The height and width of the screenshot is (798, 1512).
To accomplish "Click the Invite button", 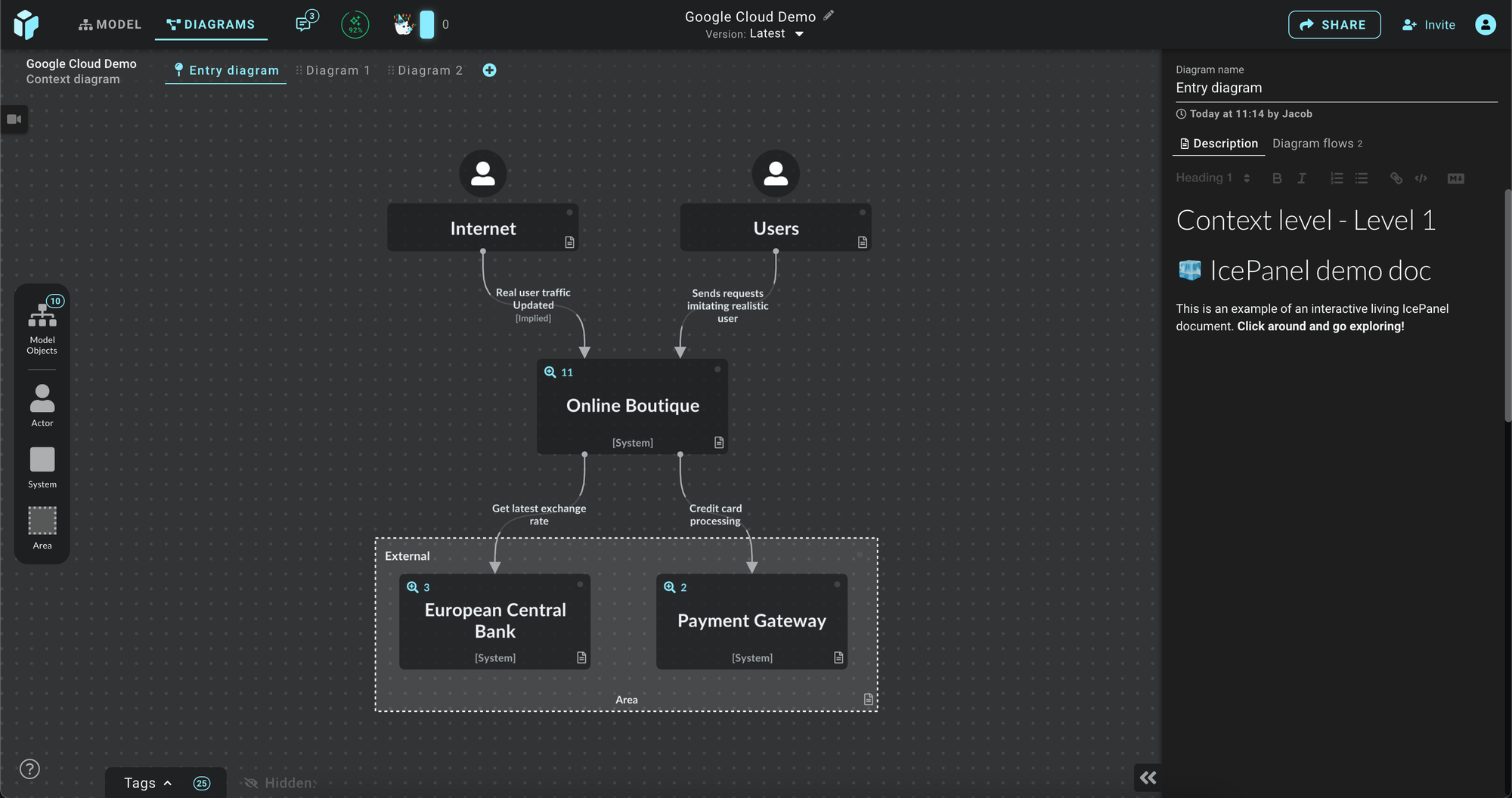I will click(x=1429, y=24).
